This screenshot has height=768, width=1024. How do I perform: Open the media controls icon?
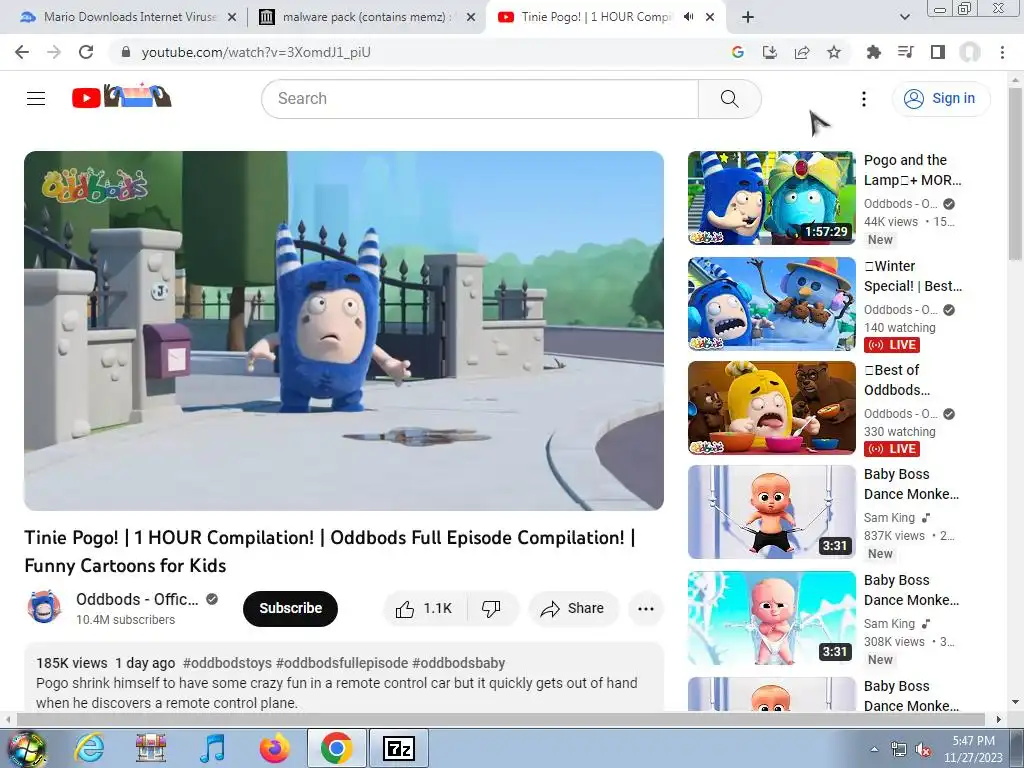coord(906,52)
